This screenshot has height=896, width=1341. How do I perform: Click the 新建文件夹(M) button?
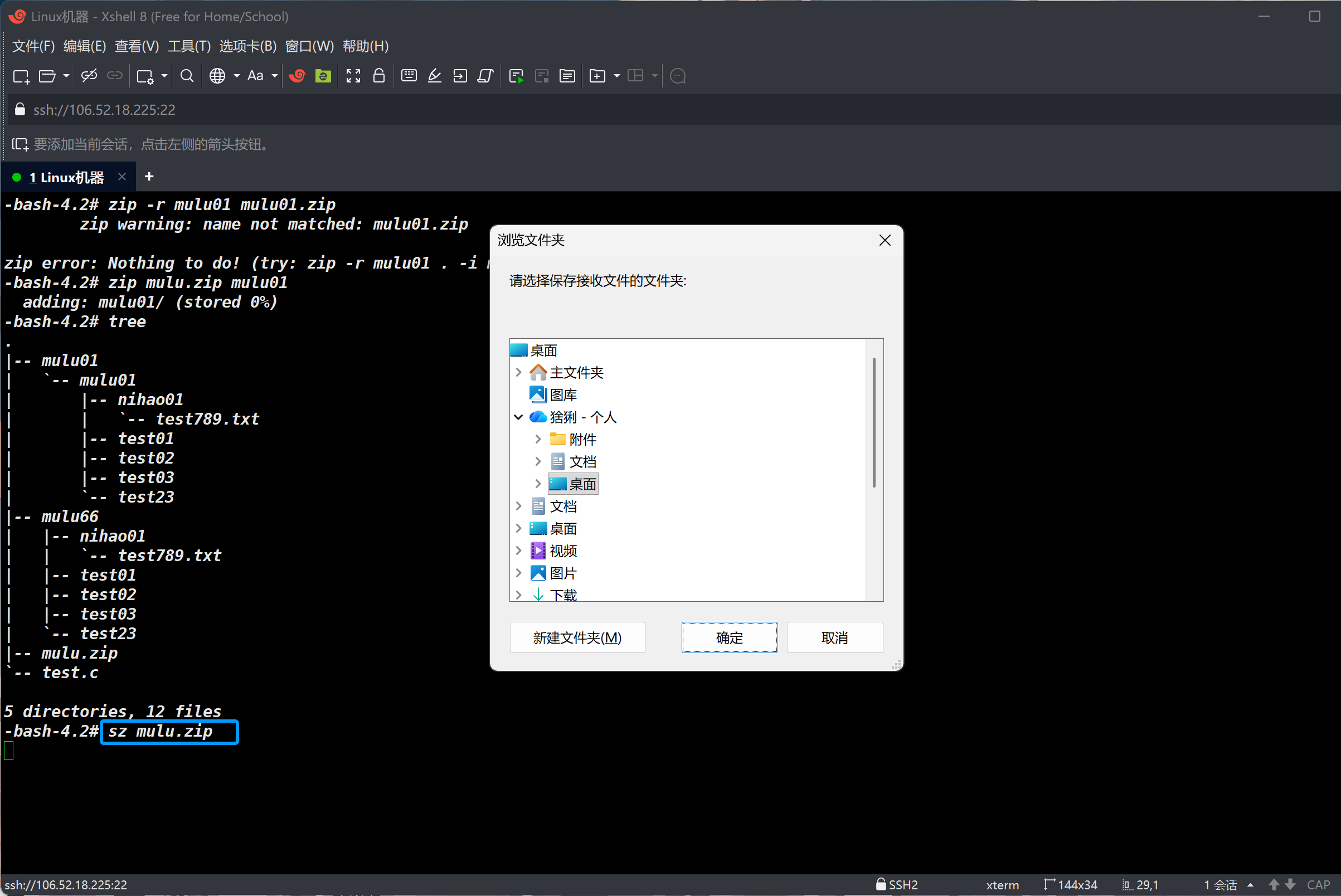point(577,637)
